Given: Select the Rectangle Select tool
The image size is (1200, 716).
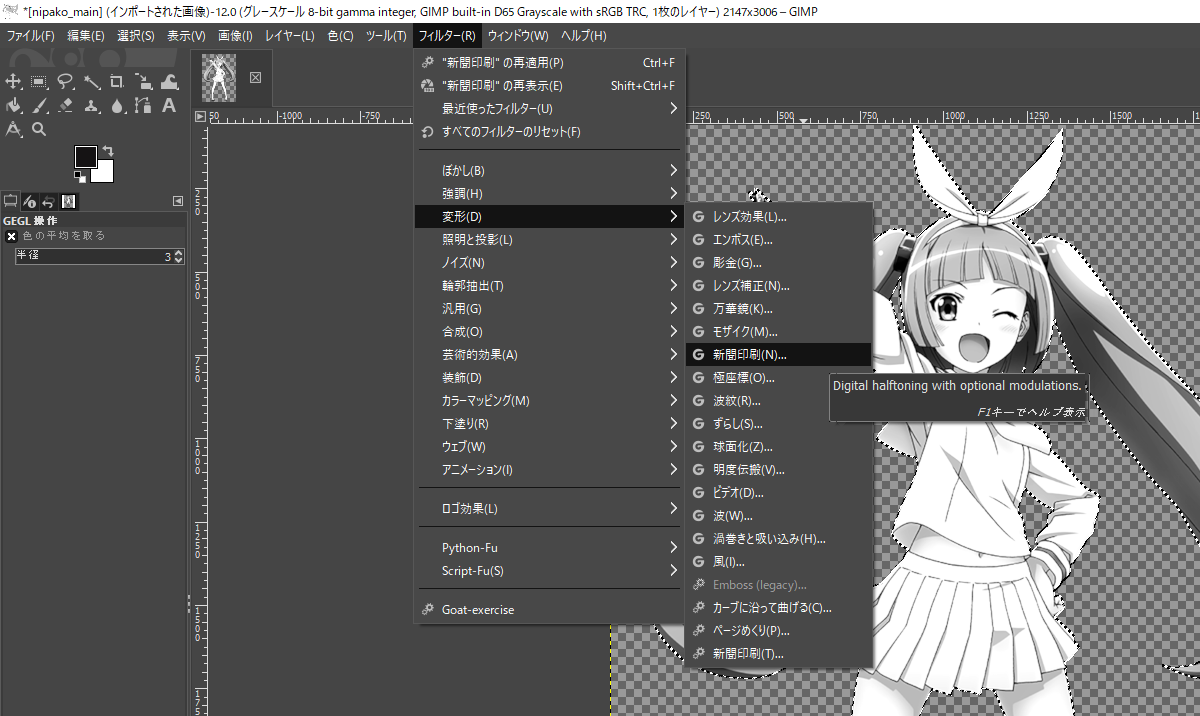Looking at the screenshot, I should point(40,82).
